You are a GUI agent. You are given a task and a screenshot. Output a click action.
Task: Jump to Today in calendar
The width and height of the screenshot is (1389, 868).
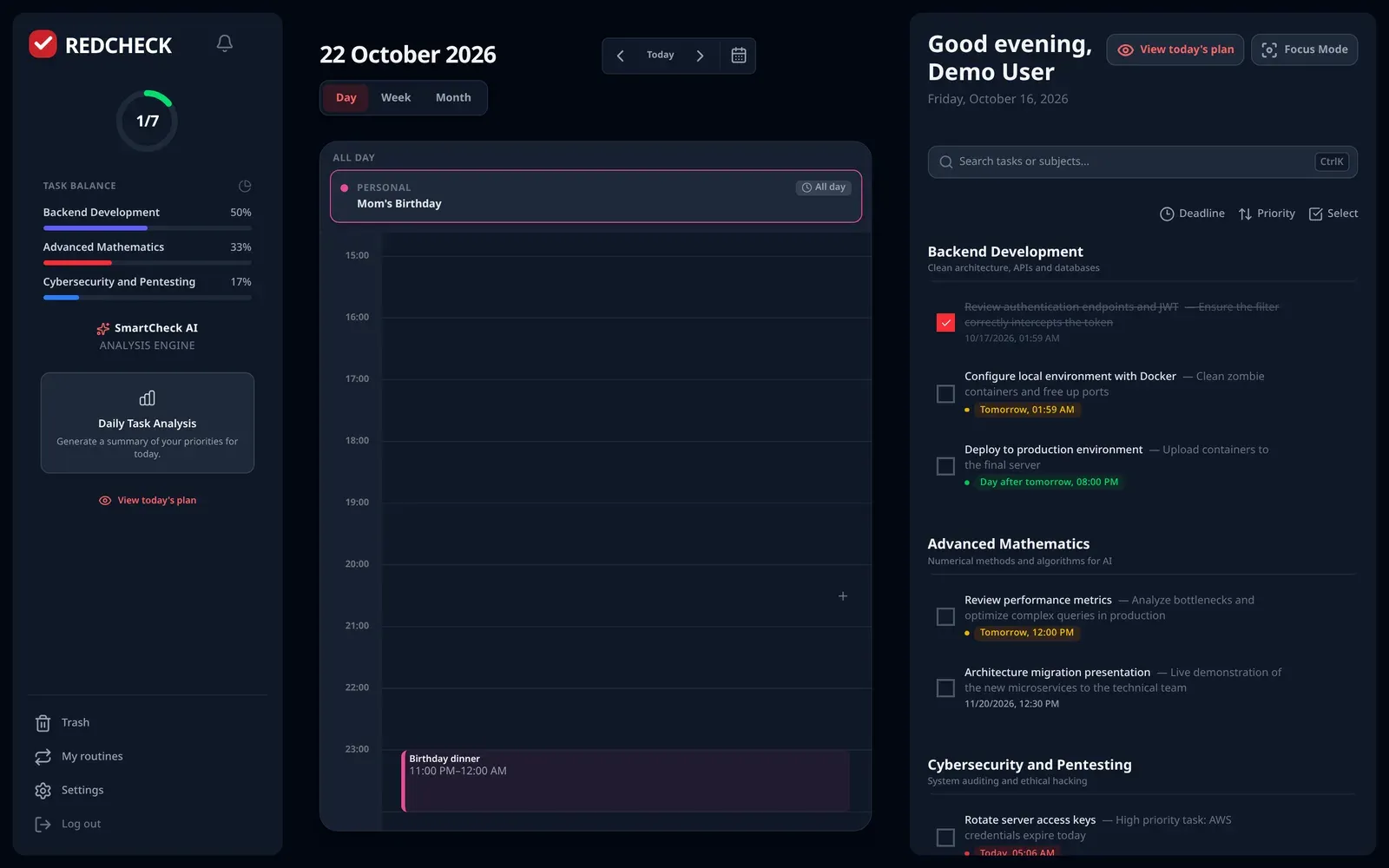[x=660, y=56]
